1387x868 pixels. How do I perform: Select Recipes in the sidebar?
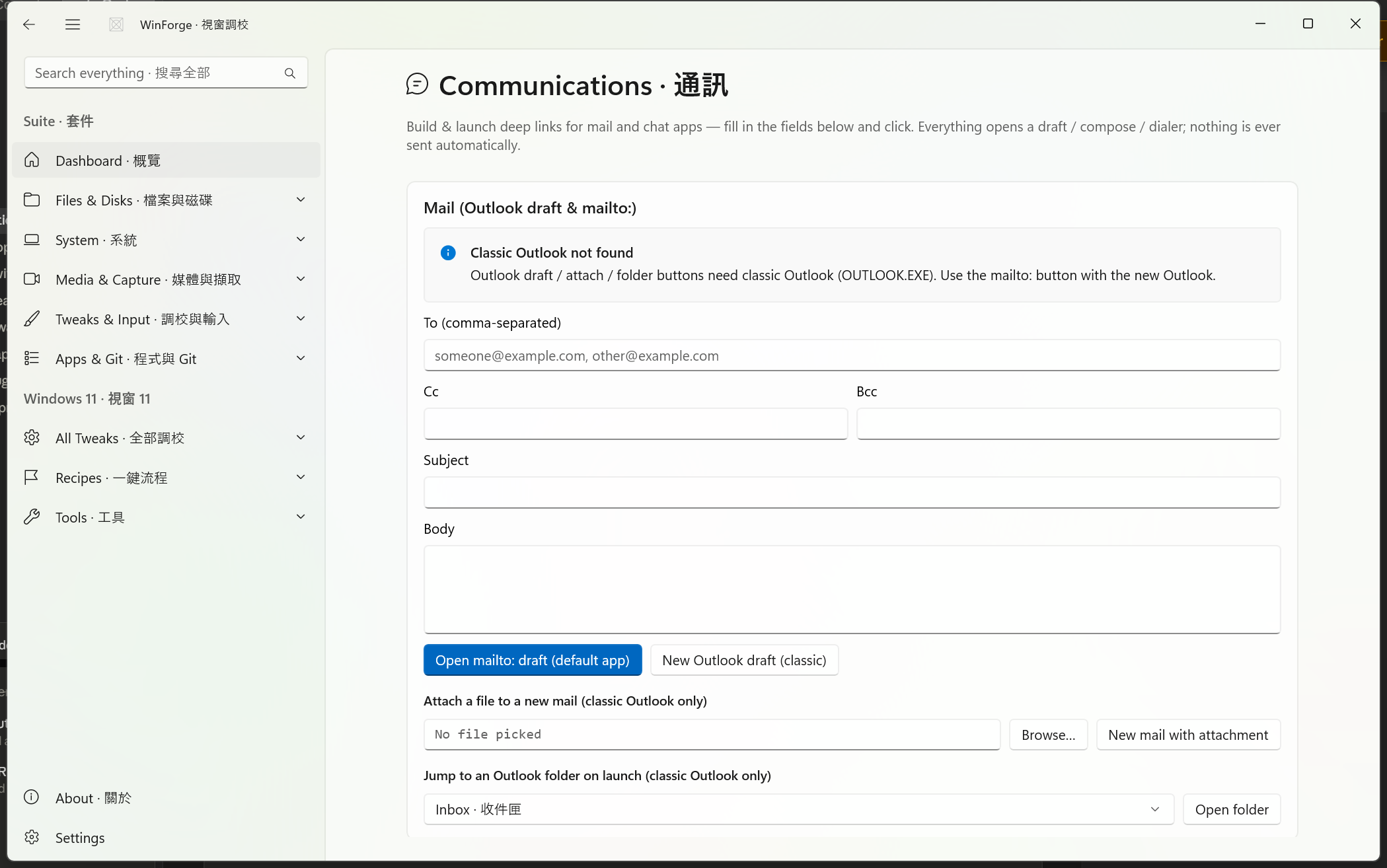tap(166, 478)
